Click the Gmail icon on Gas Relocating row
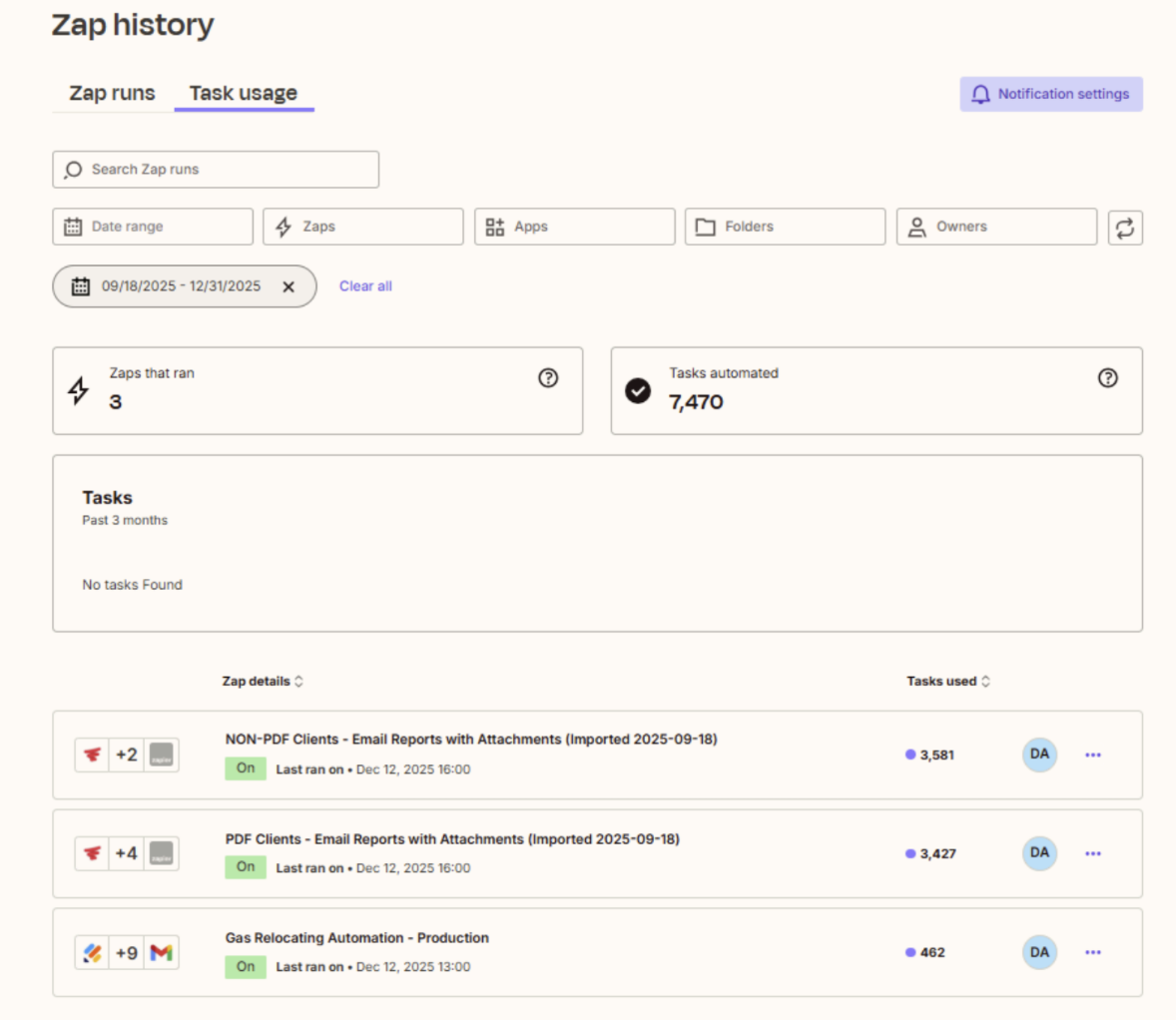This screenshot has width=1176, height=1020. 162,953
